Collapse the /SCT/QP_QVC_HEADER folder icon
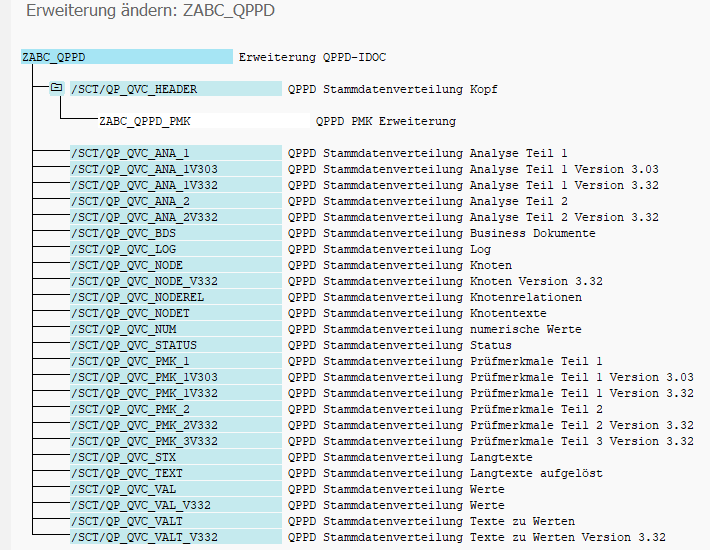Image resolution: width=710 pixels, height=550 pixels. point(57,88)
